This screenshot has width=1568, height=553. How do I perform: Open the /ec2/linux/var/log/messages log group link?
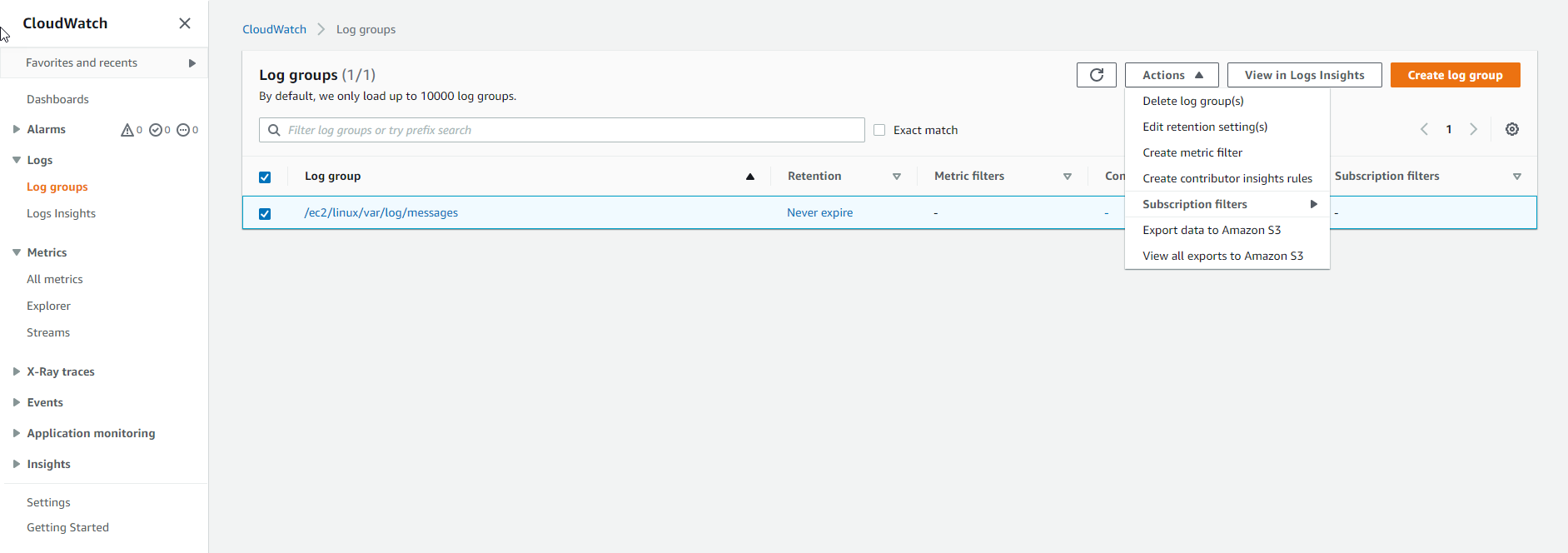(x=381, y=212)
